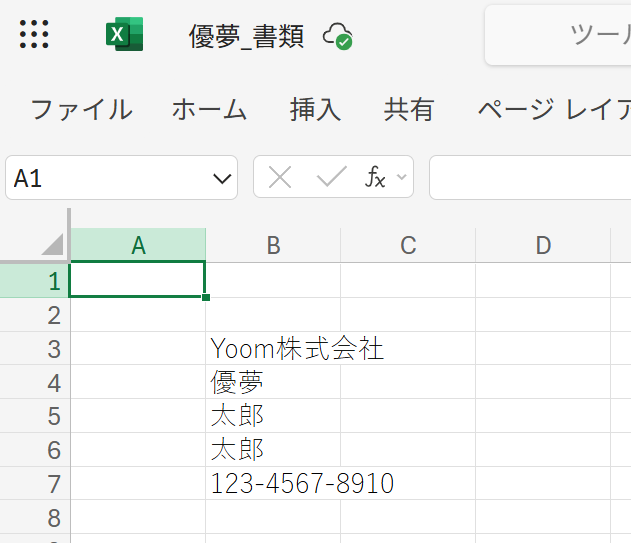The image size is (631, 543).
Task: Switch to the ホーム tab
Action: (x=209, y=109)
